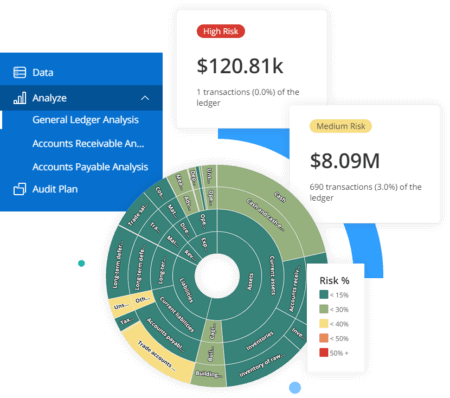Open Accounts Receivable Analysis
Image resolution: width=450 pixels, height=398 pixels.
(x=88, y=144)
